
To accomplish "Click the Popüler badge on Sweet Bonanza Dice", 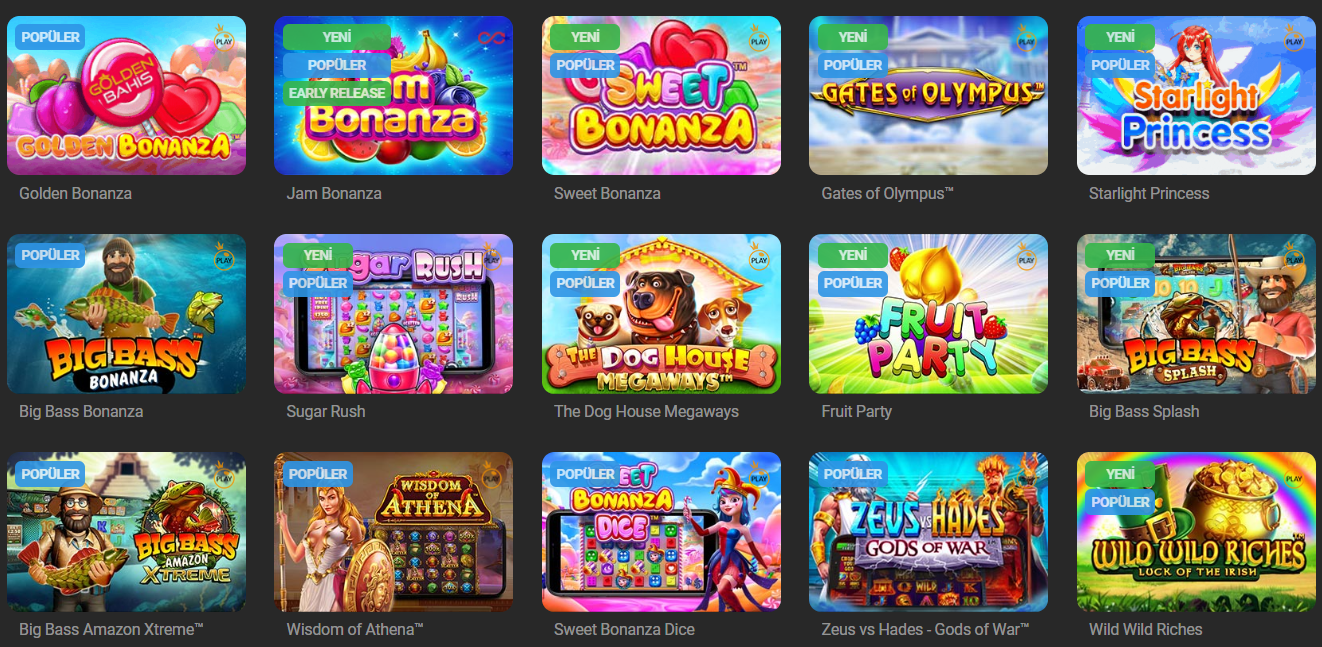I will pyautogui.click(x=585, y=474).
